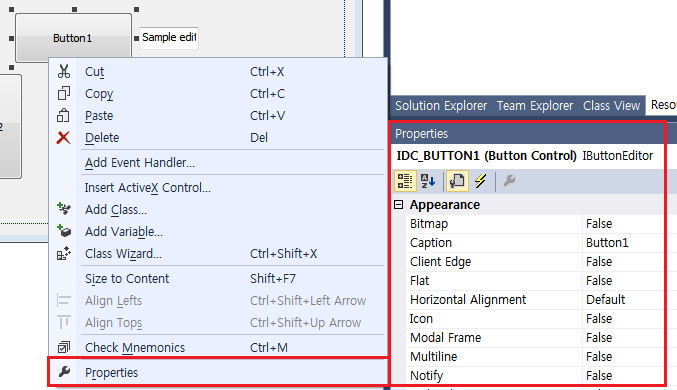
Task: Choose Check Mnemonics menu entry
Action: click(x=218, y=347)
